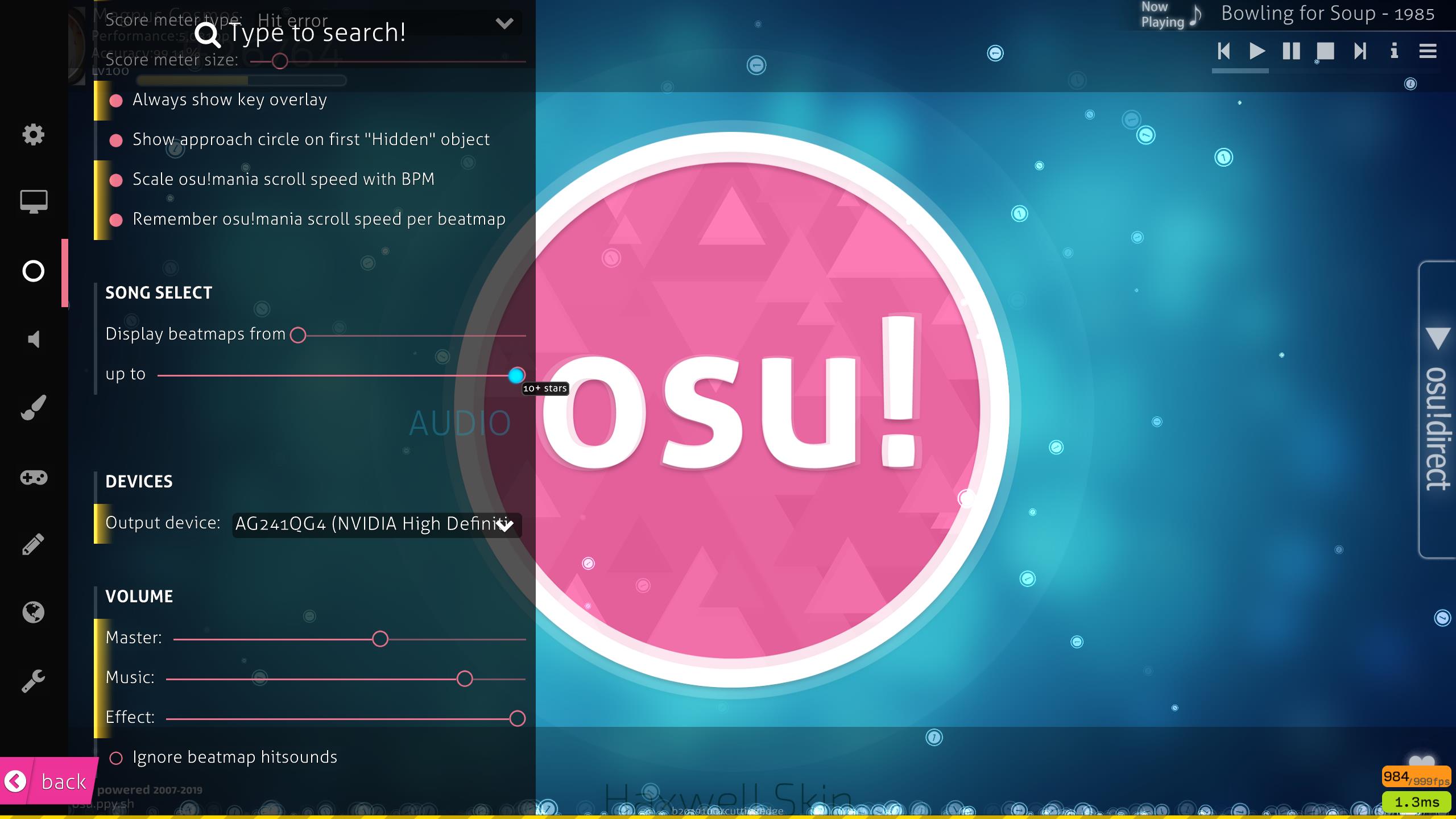Skip to previous track
The image size is (1456, 819).
1224,51
